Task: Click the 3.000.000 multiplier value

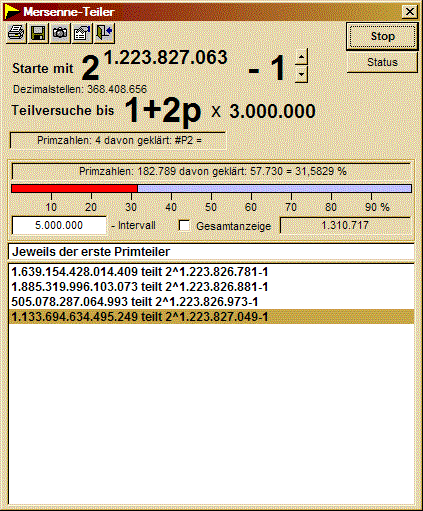Action: point(272,111)
